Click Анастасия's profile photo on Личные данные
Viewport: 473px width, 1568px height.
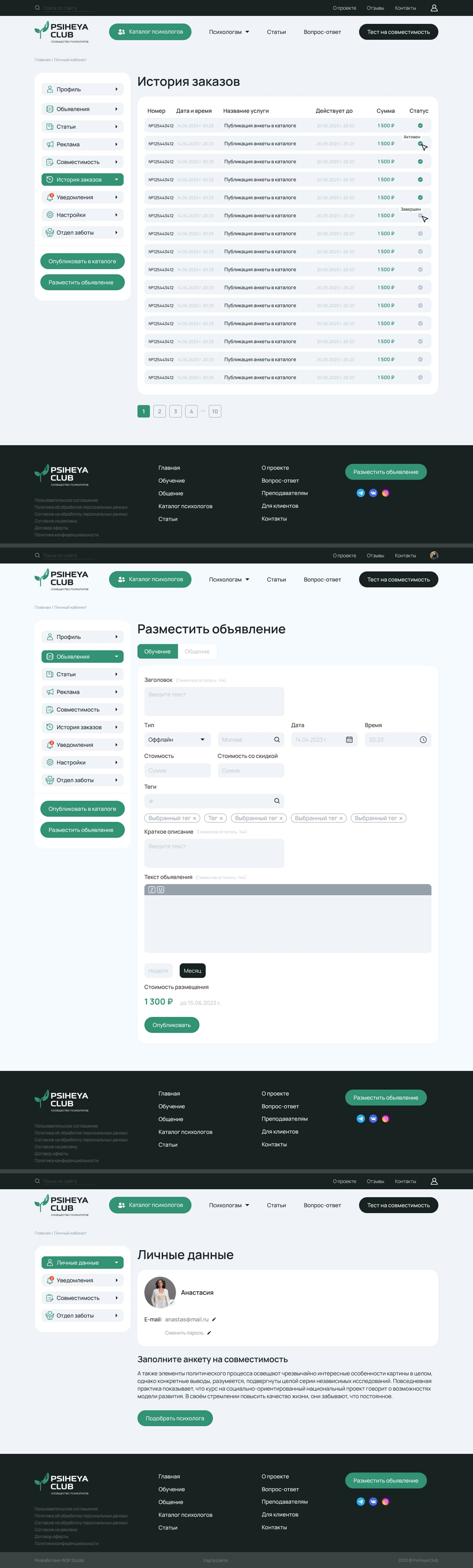(x=160, y=1292)
